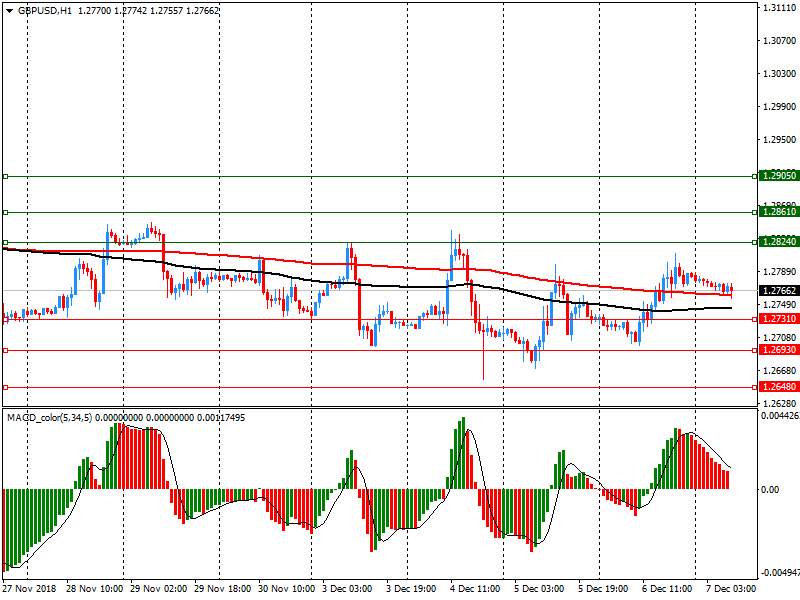This screenshot has height=600, width=800.
Task: Click the current price tag 1.27662
Action: (779, 291)
